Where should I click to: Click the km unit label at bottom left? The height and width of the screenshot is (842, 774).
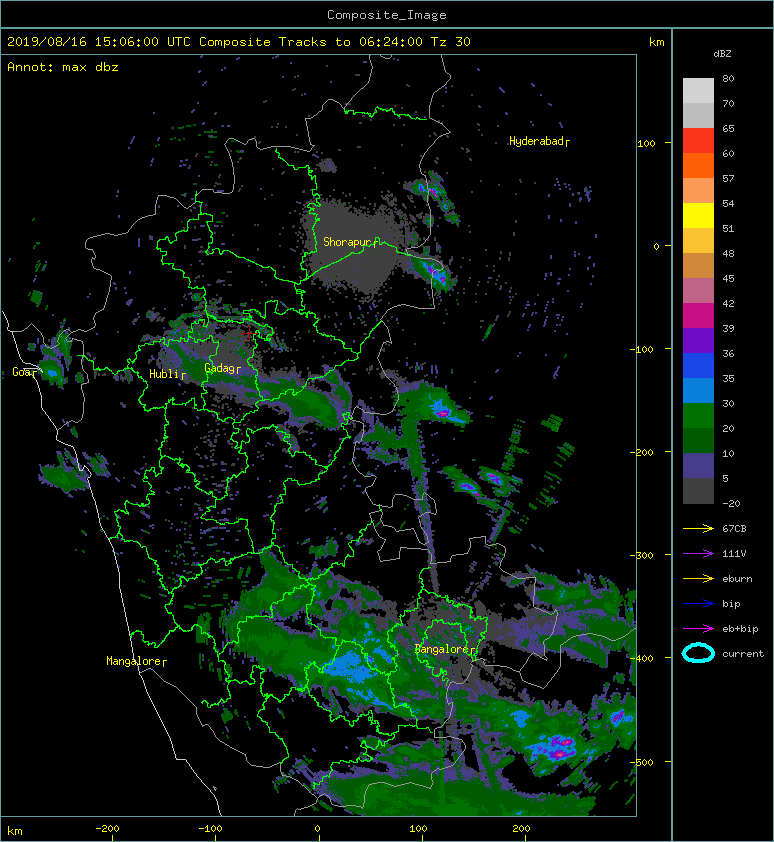(x=15, y=831)
